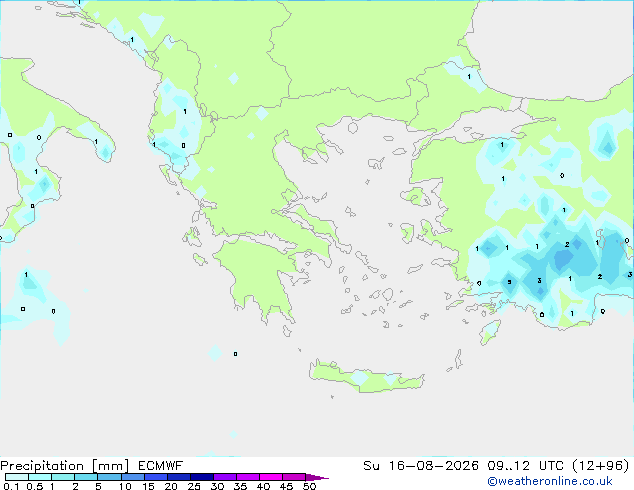Click the island of Crete on map
Screen dimensions: 634x490
(366, 378)
